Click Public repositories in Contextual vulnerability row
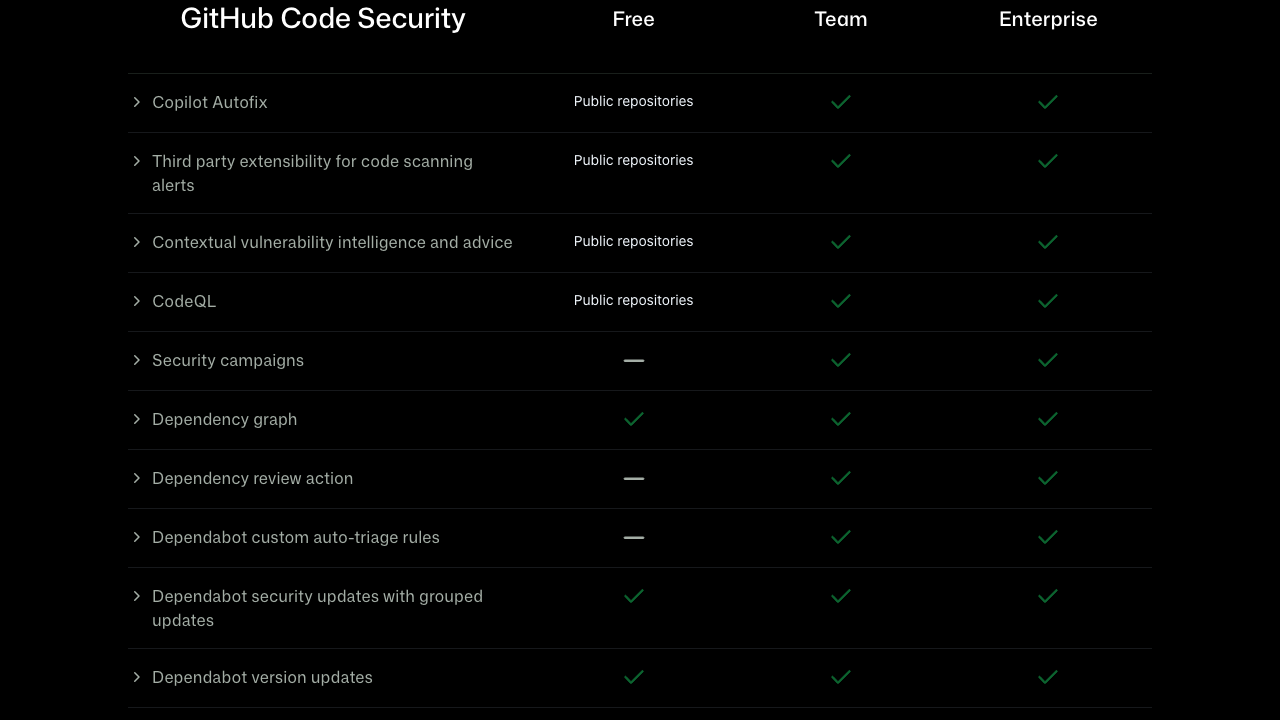The image size is (1280, 720). click(634, 241)
